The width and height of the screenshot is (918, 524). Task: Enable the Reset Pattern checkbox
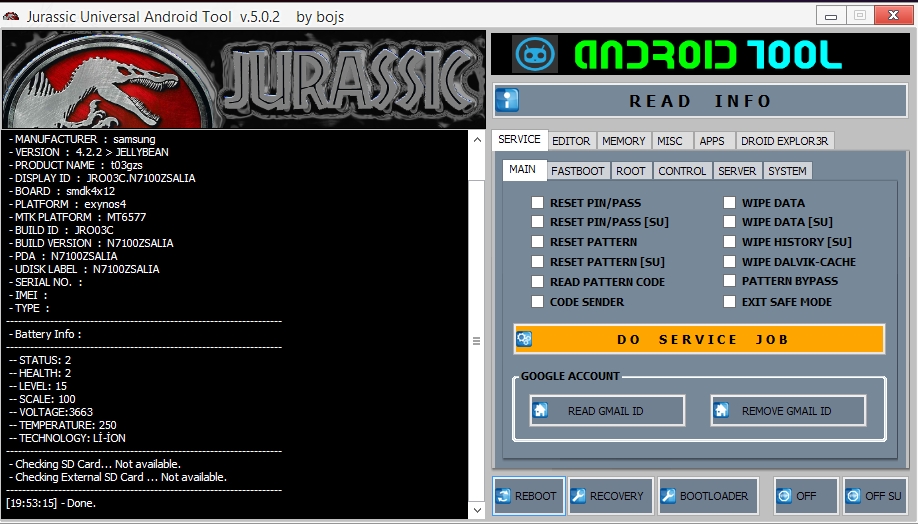pos(539,242)
